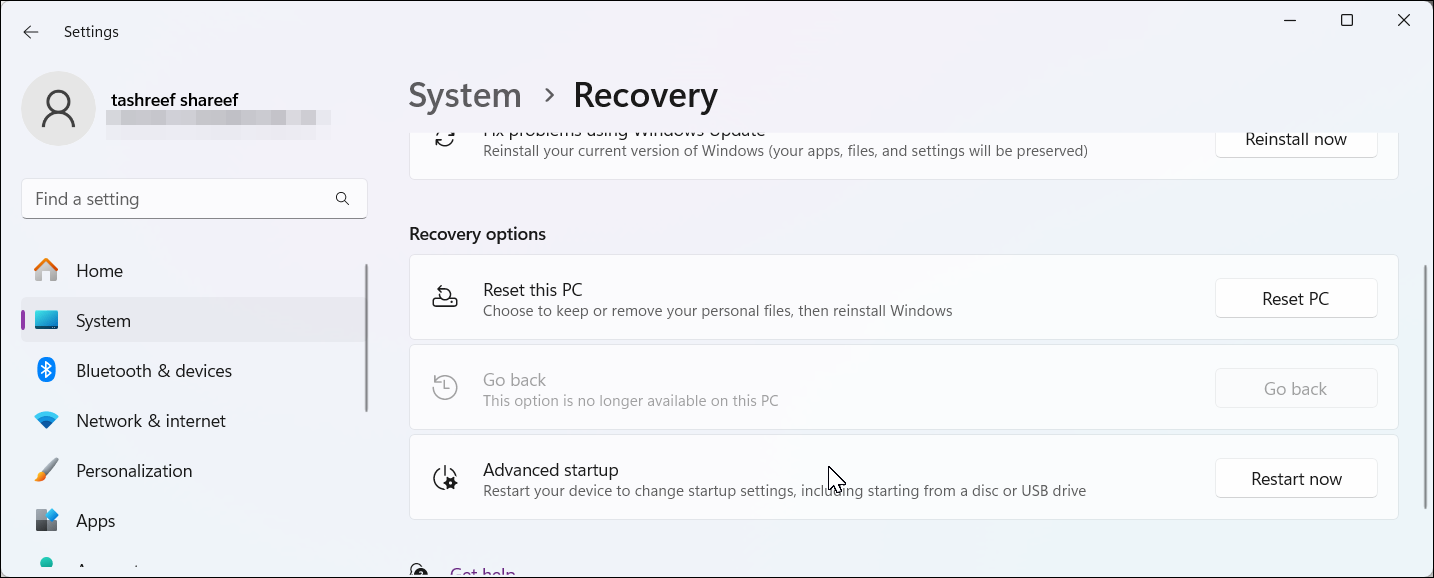Click the Bluetooth icon in sidebar
The height and width of the screenshot is (578, 1434).
point(46,370)
